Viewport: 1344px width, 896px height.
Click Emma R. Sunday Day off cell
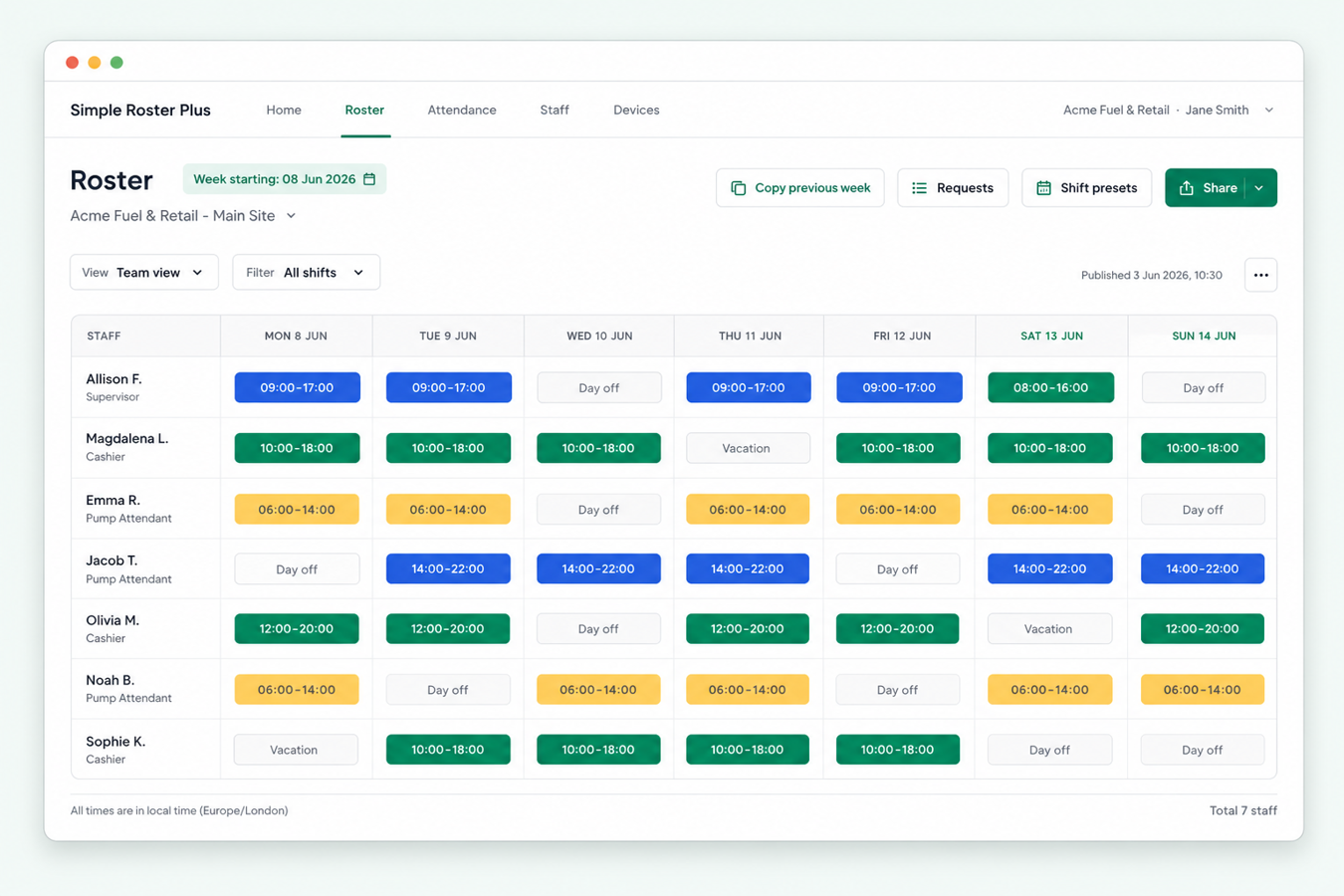[x=1203, y=509]
